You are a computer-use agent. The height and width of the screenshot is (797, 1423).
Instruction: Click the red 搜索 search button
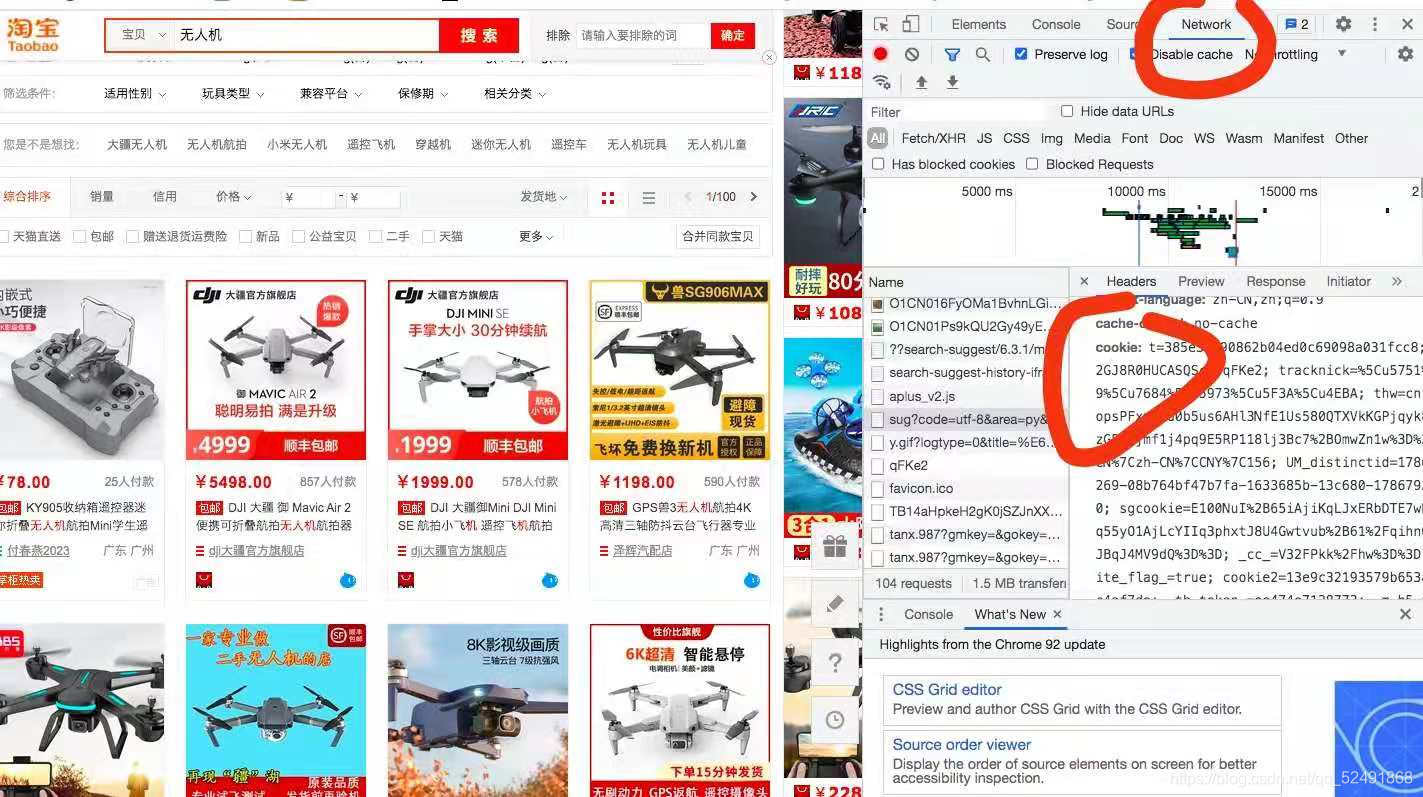pyautogui.click(x=479, y=35)
